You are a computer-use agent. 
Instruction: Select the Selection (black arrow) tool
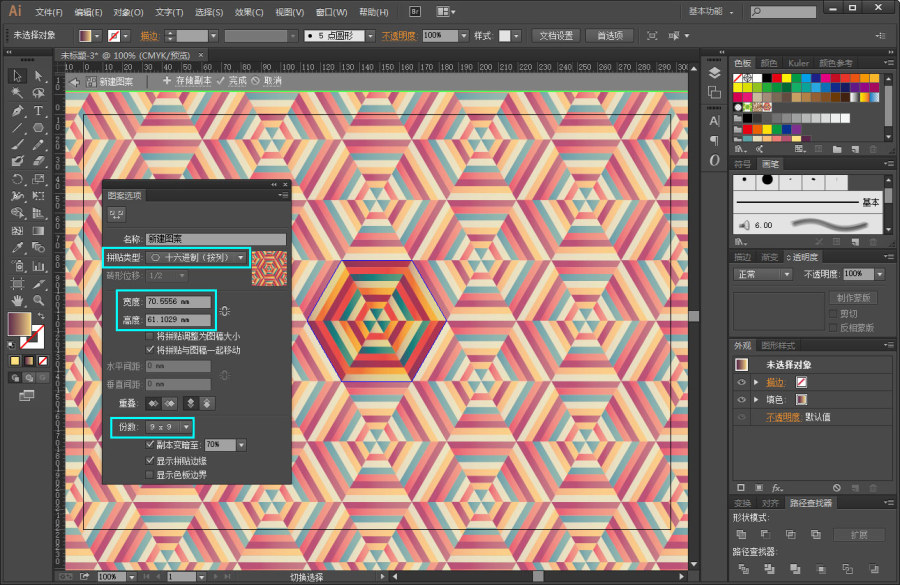(17, 76)
